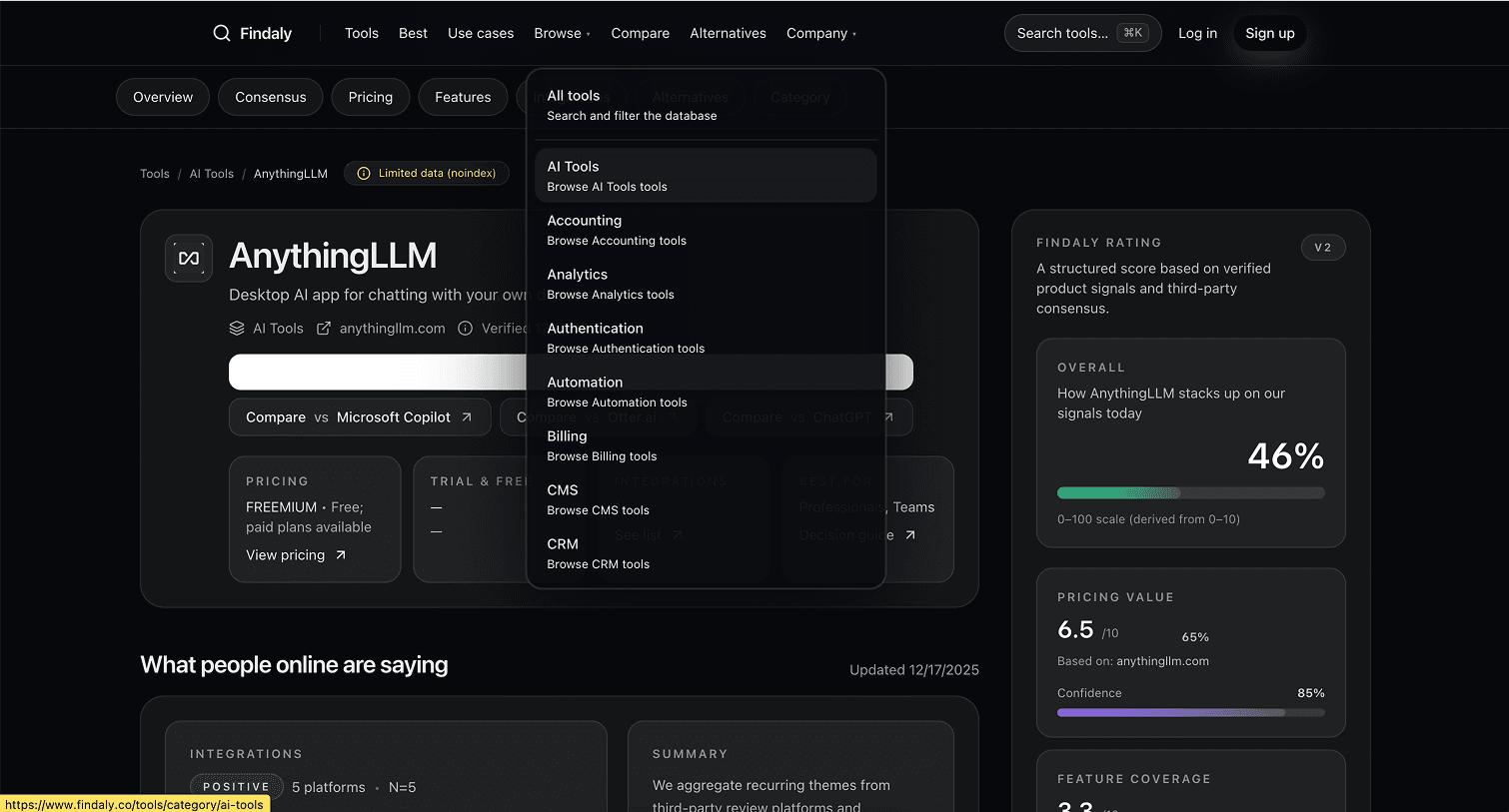Click the Log in link
Screen dimensions: 1509x812
pos(1197,33)
